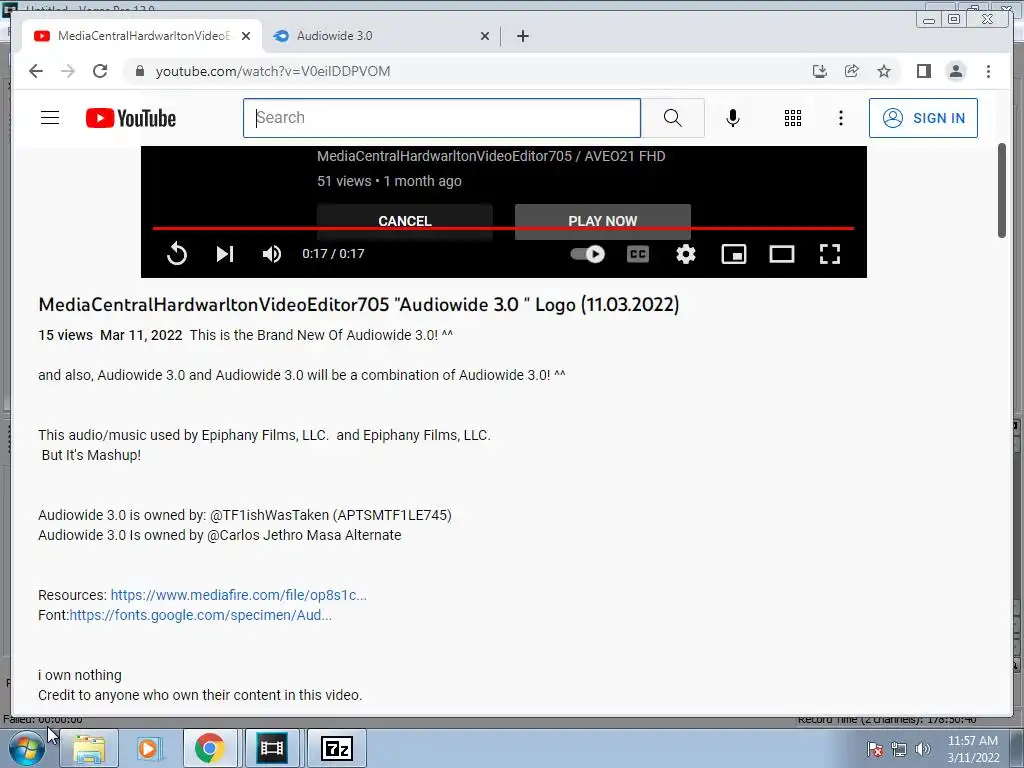
Task: Cancel the upcoming autoplay video
Action: [405, 221]
